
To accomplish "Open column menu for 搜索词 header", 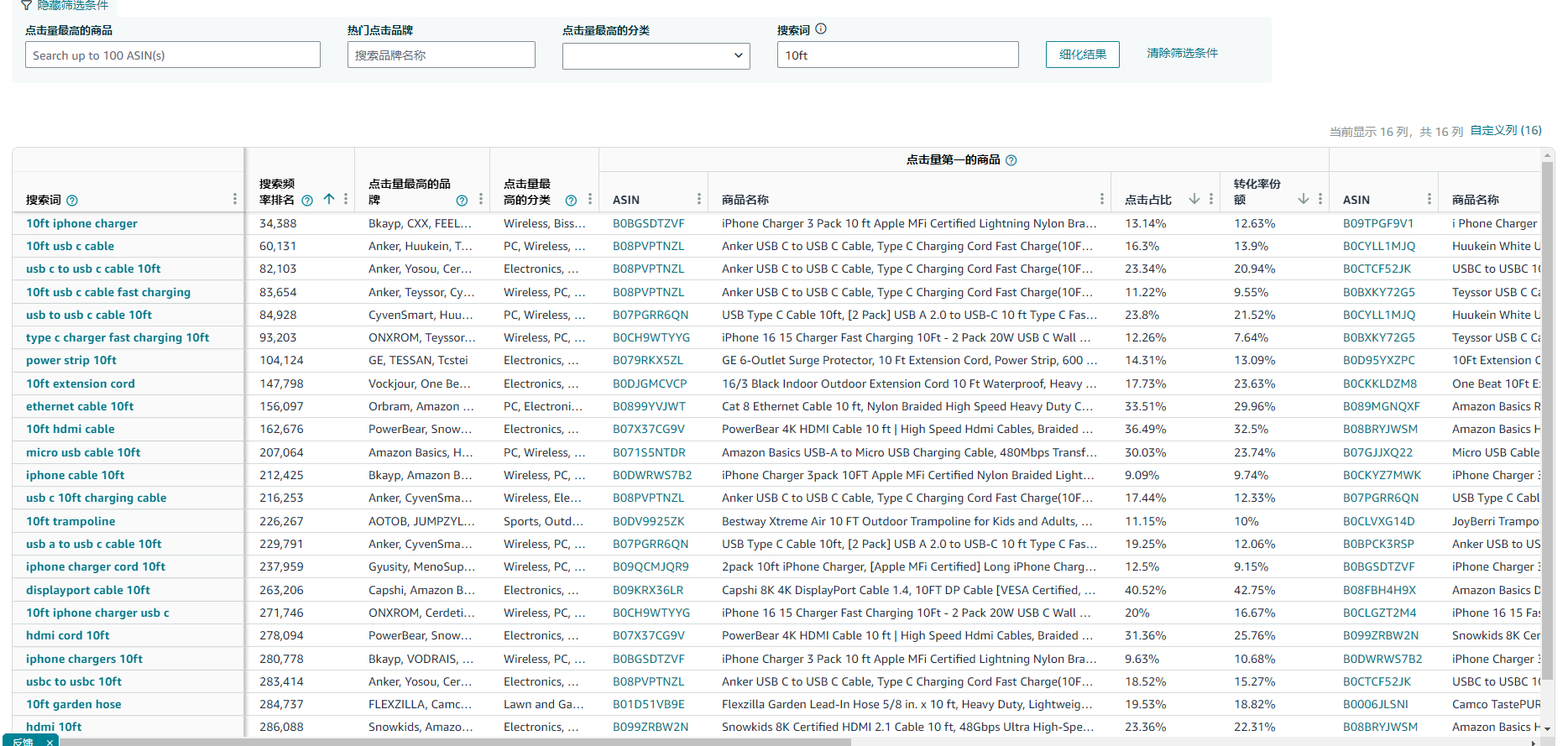I will (x=234, y=199).
